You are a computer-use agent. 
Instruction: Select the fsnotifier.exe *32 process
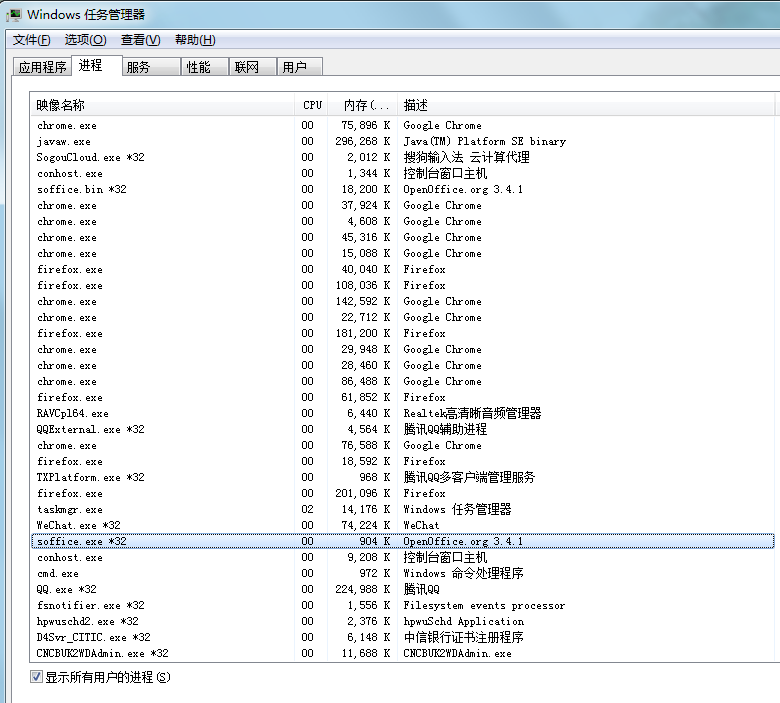click(403, 605)
